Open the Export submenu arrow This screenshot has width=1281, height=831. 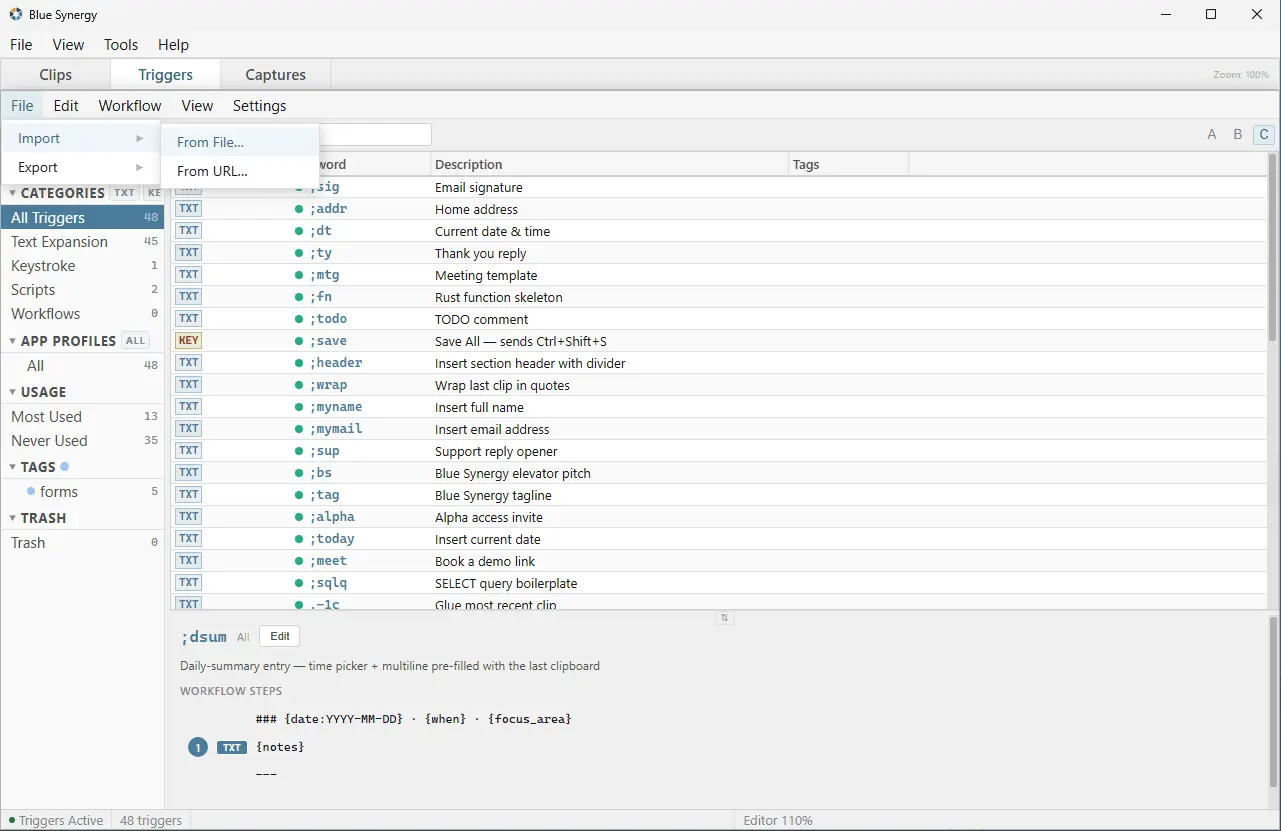[140, 167]
